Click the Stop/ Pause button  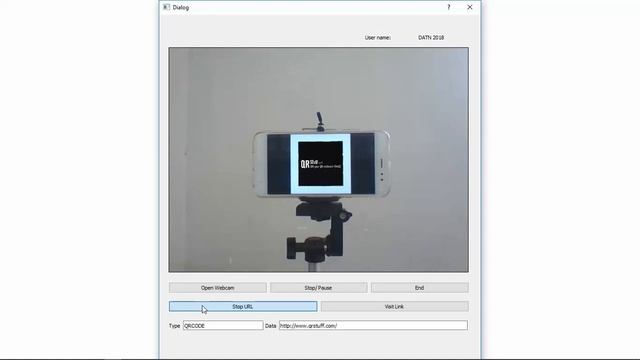coord(318,288)
